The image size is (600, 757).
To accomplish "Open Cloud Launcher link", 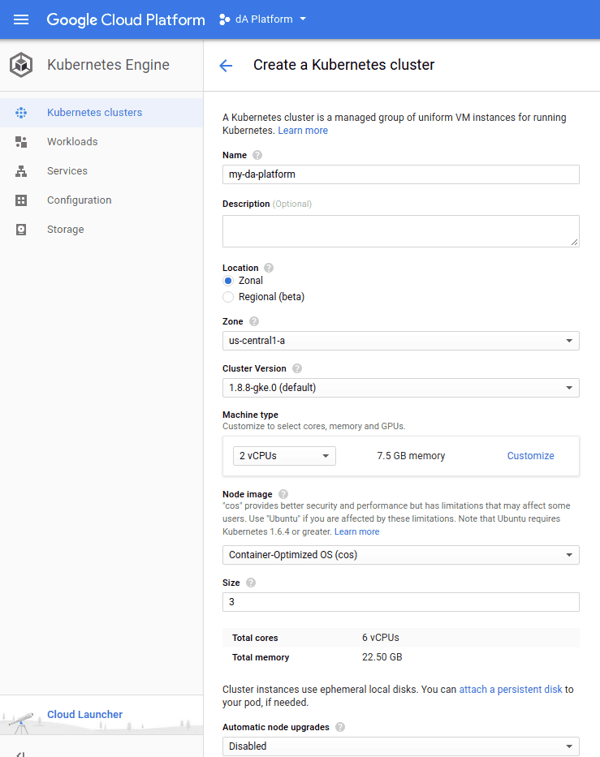I will (85, 714).
